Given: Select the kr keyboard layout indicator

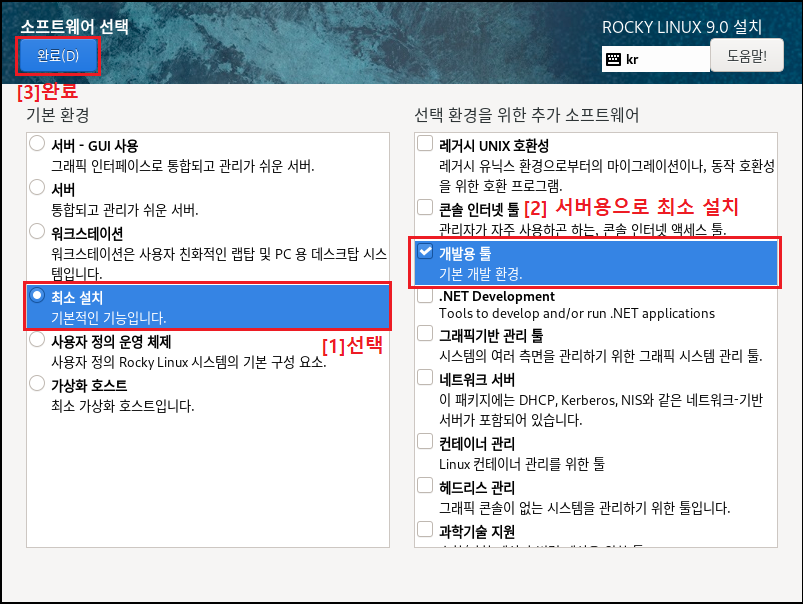Looking at the screenshot, I should [656, 59].
